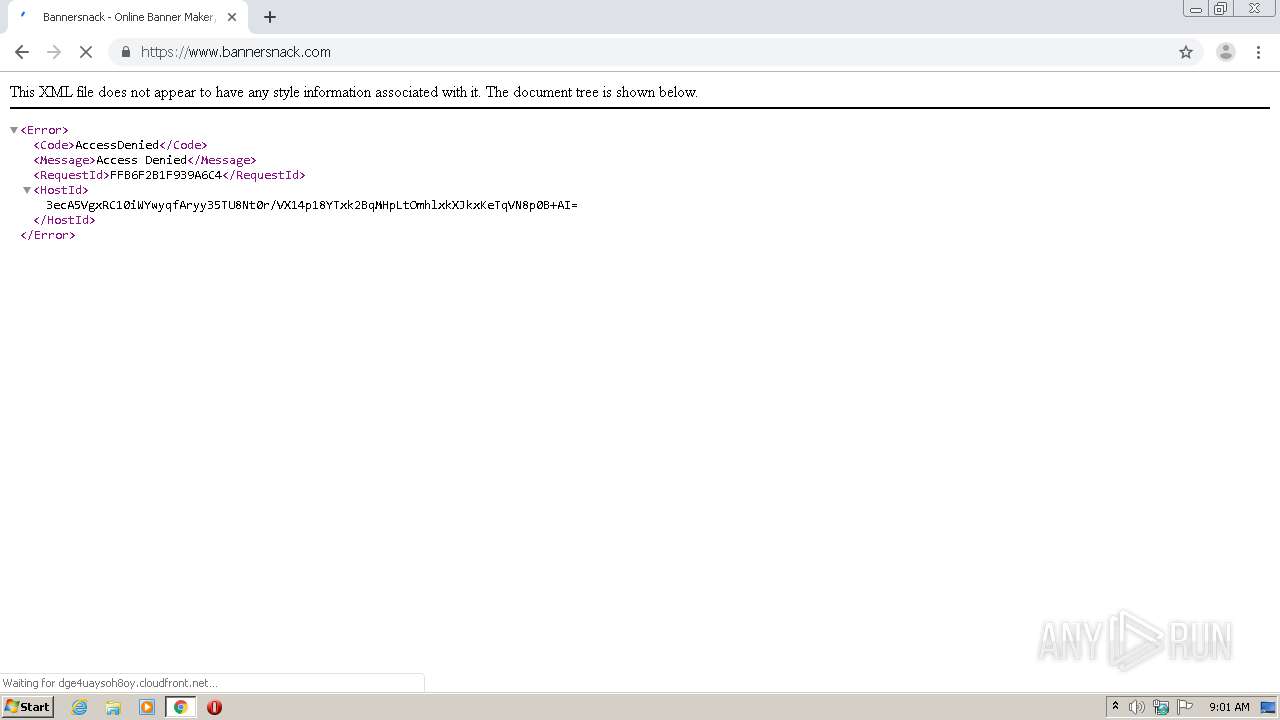This screenshot has height=720, width=1280.
Task: Close the Bannersnack tab
Action: point(232,17)
